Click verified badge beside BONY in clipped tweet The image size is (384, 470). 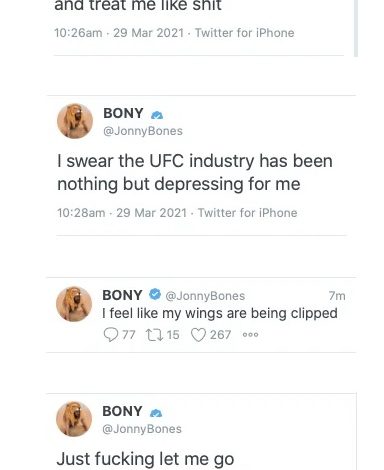(155, 294)
